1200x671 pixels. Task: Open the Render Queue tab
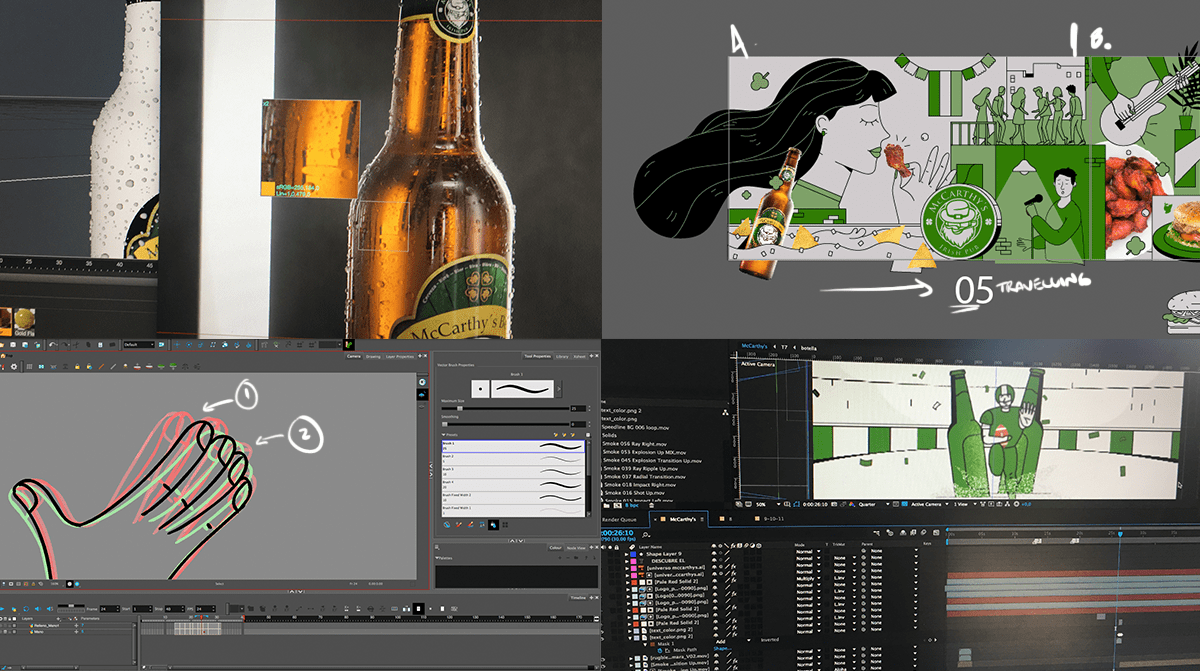tap(621, 520)
